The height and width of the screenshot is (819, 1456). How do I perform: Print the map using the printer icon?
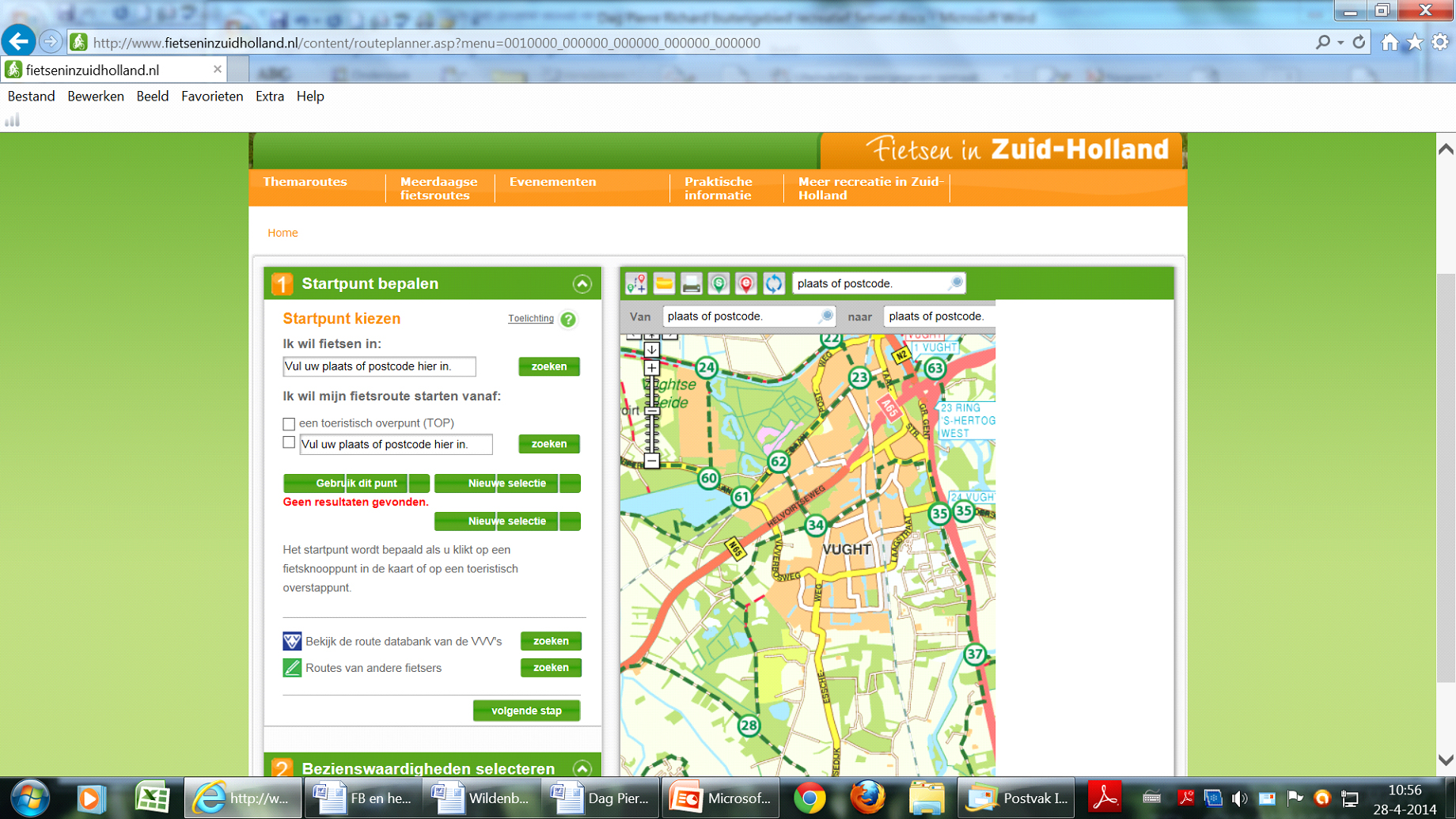[691, 283]
